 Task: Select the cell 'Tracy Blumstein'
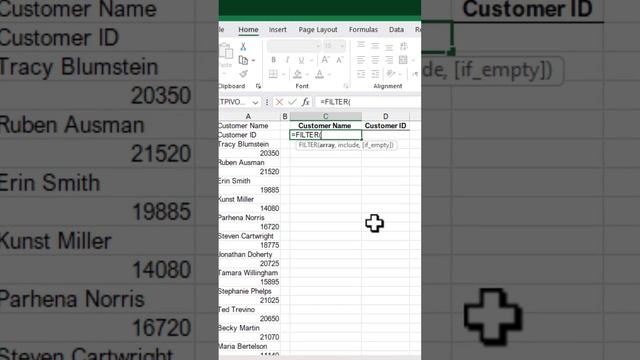coord(249,144)
